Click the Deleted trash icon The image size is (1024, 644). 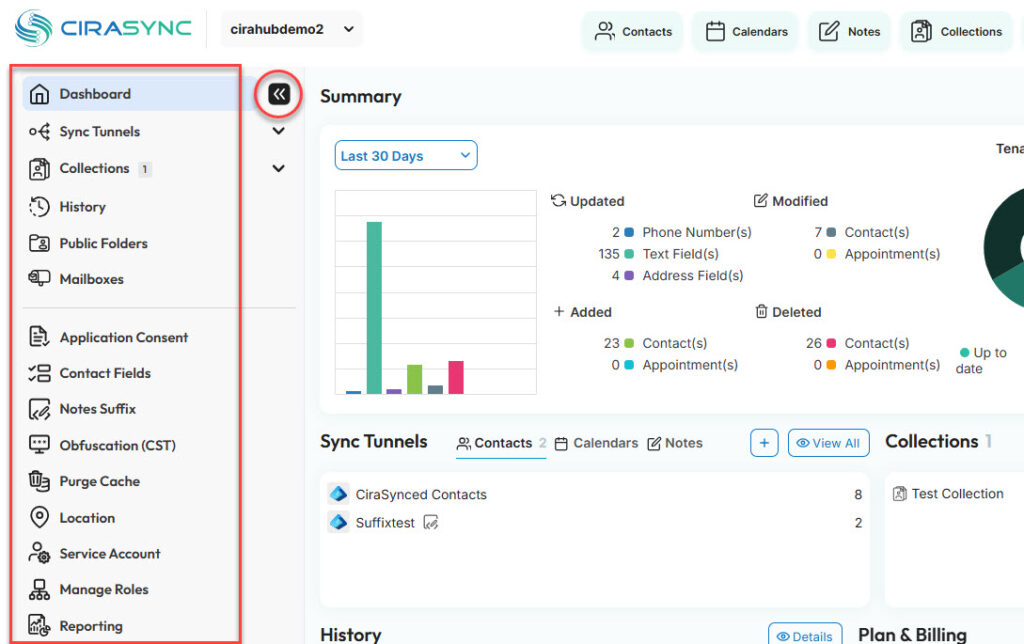(x=761, y=312)
